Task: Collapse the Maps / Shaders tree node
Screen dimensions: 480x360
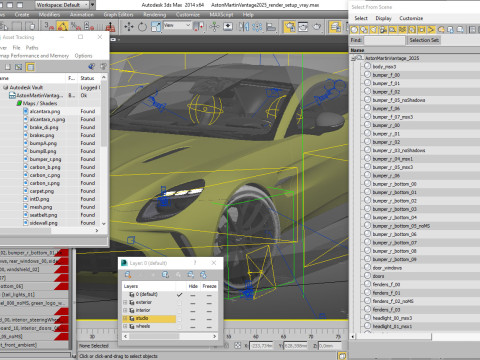Action: tap(19, 103)
